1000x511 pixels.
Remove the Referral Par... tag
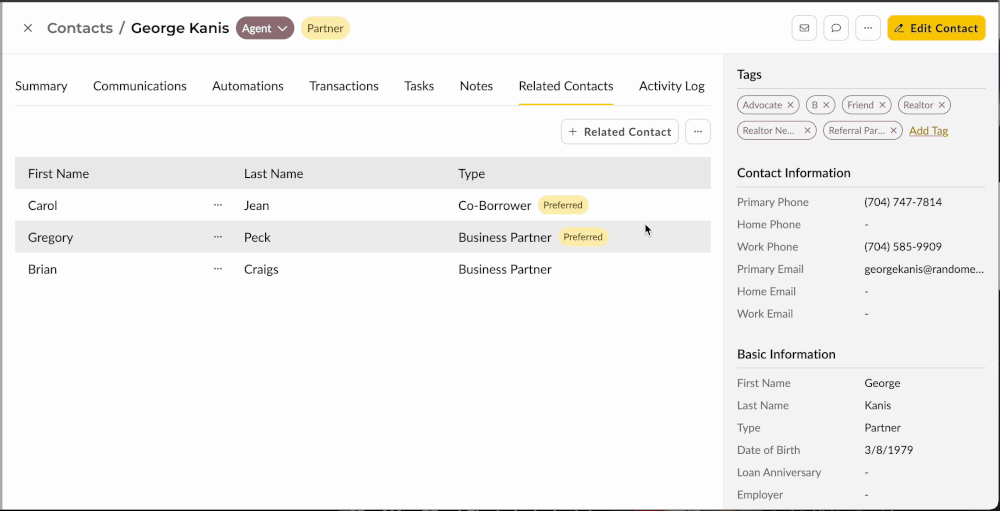click(894, 131)
